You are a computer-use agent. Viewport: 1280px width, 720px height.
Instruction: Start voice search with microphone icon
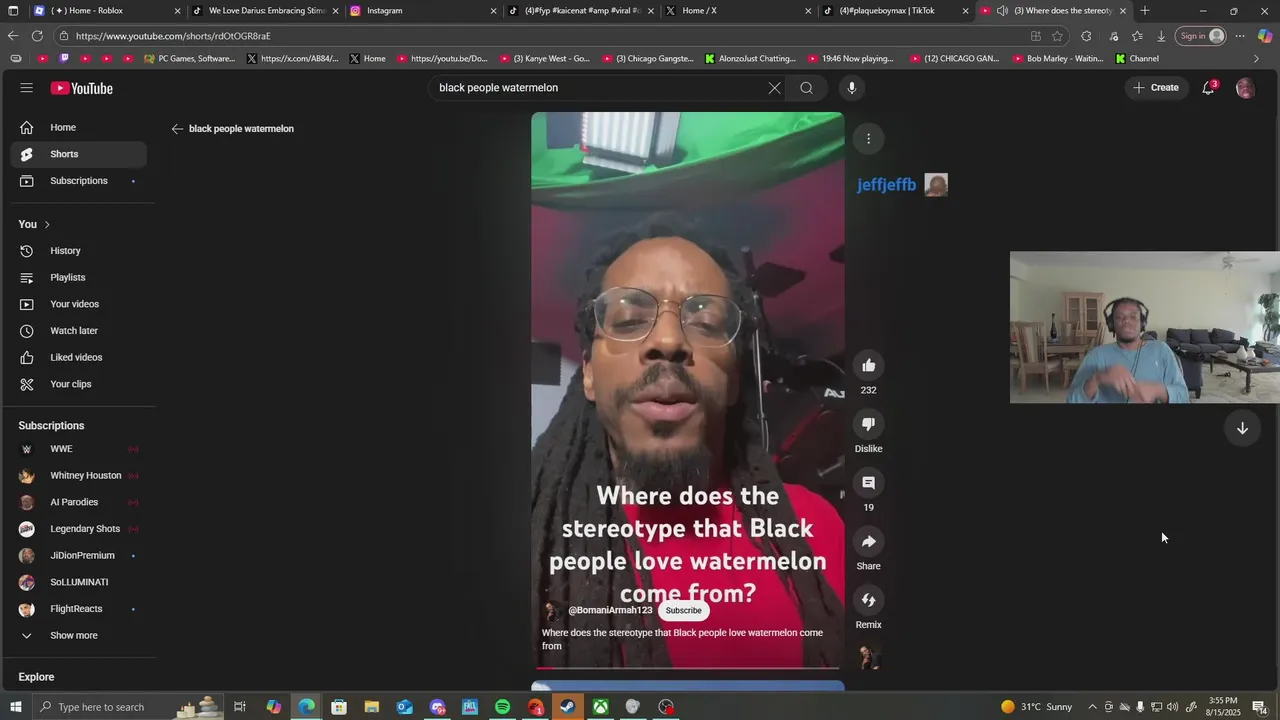point(852,88)
